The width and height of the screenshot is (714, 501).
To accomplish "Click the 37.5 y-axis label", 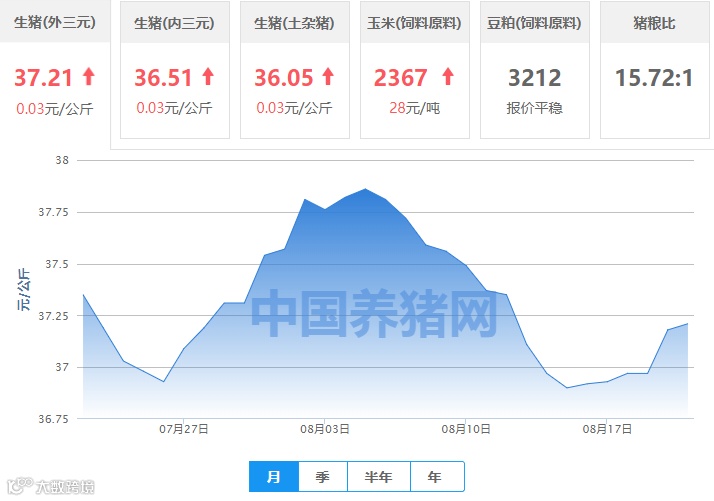I will pos(56,264).
